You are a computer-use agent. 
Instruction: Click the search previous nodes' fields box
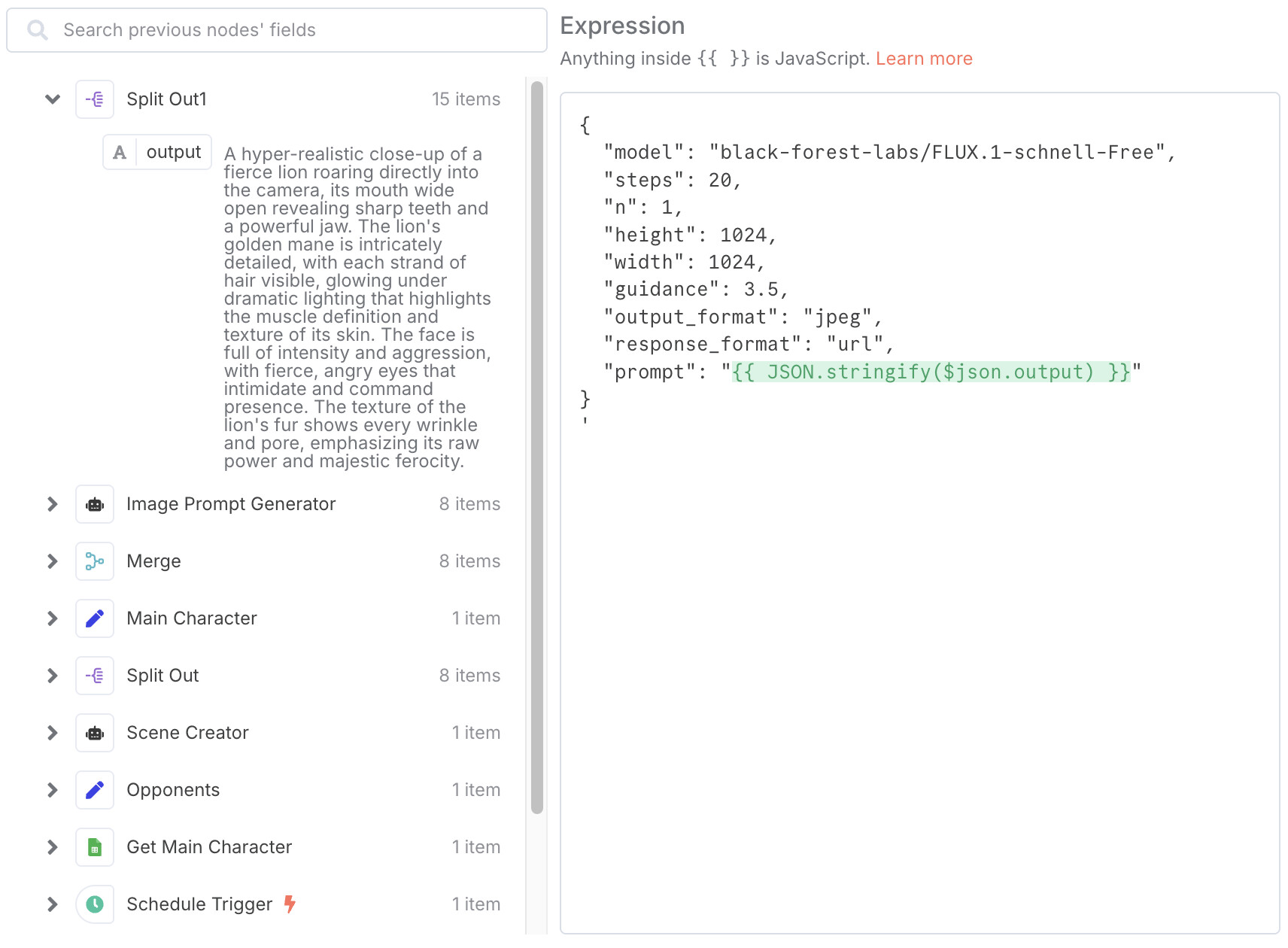(x=276, y=29)
